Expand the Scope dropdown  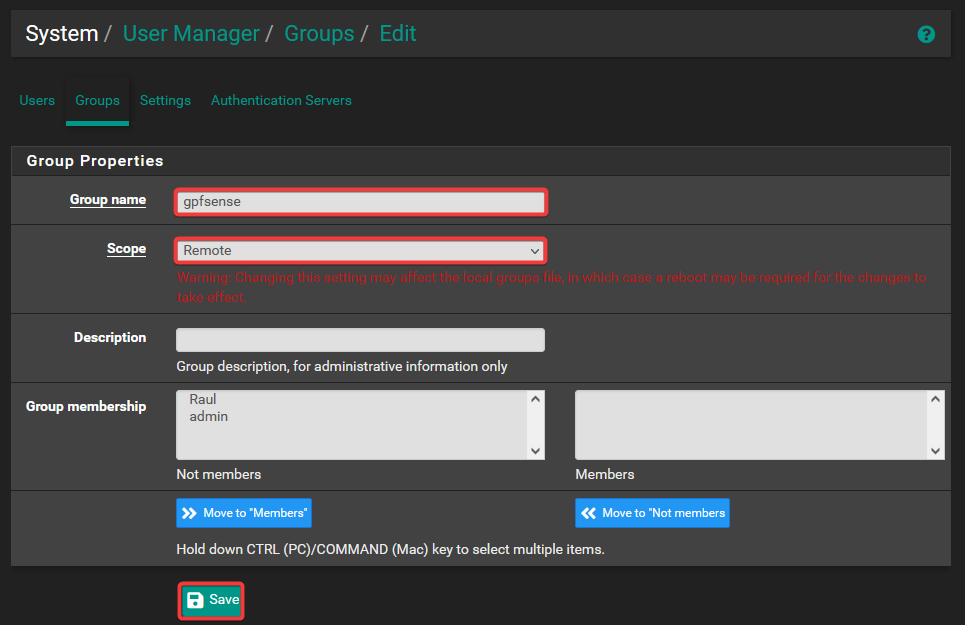pos(360,250)
